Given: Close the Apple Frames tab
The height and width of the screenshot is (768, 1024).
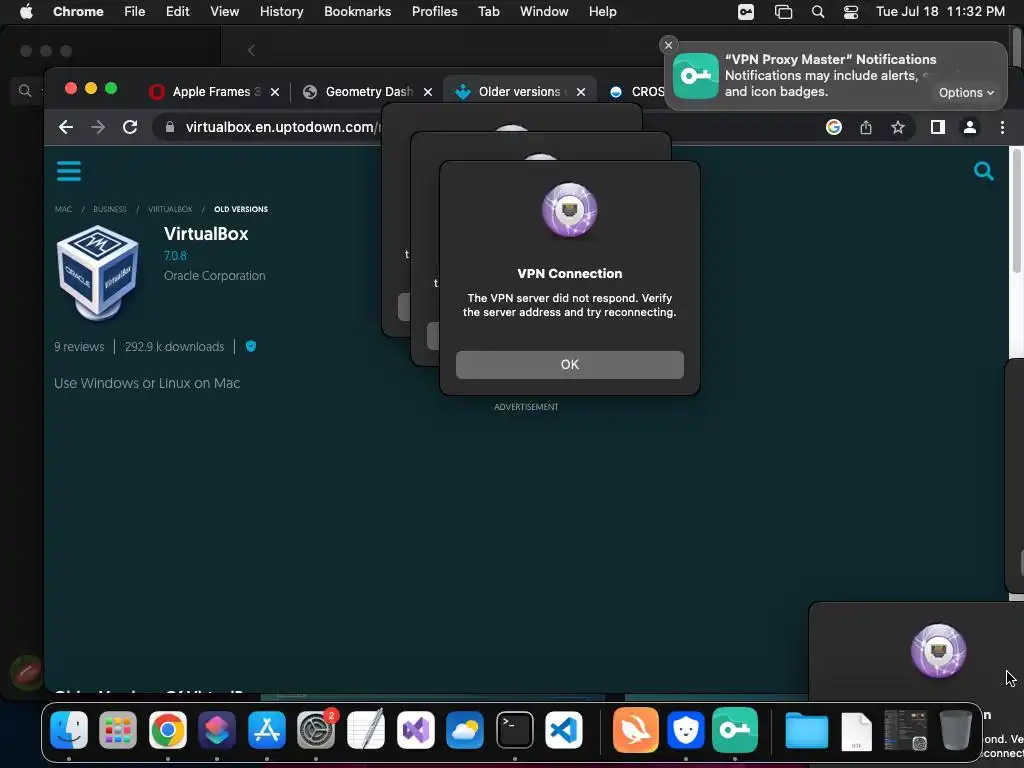Looking at the screenshot, I should (275, 92).
